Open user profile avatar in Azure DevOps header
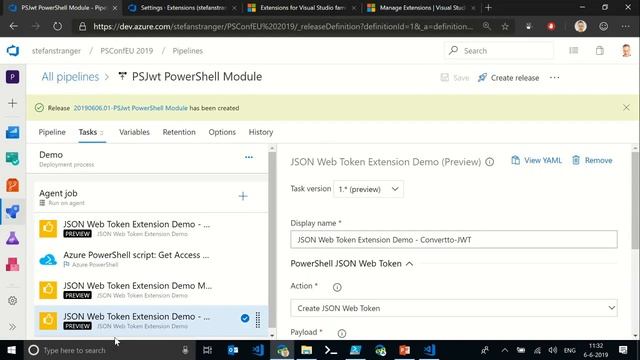The height and width of the screenshot is (360, 640). point(626,51)
